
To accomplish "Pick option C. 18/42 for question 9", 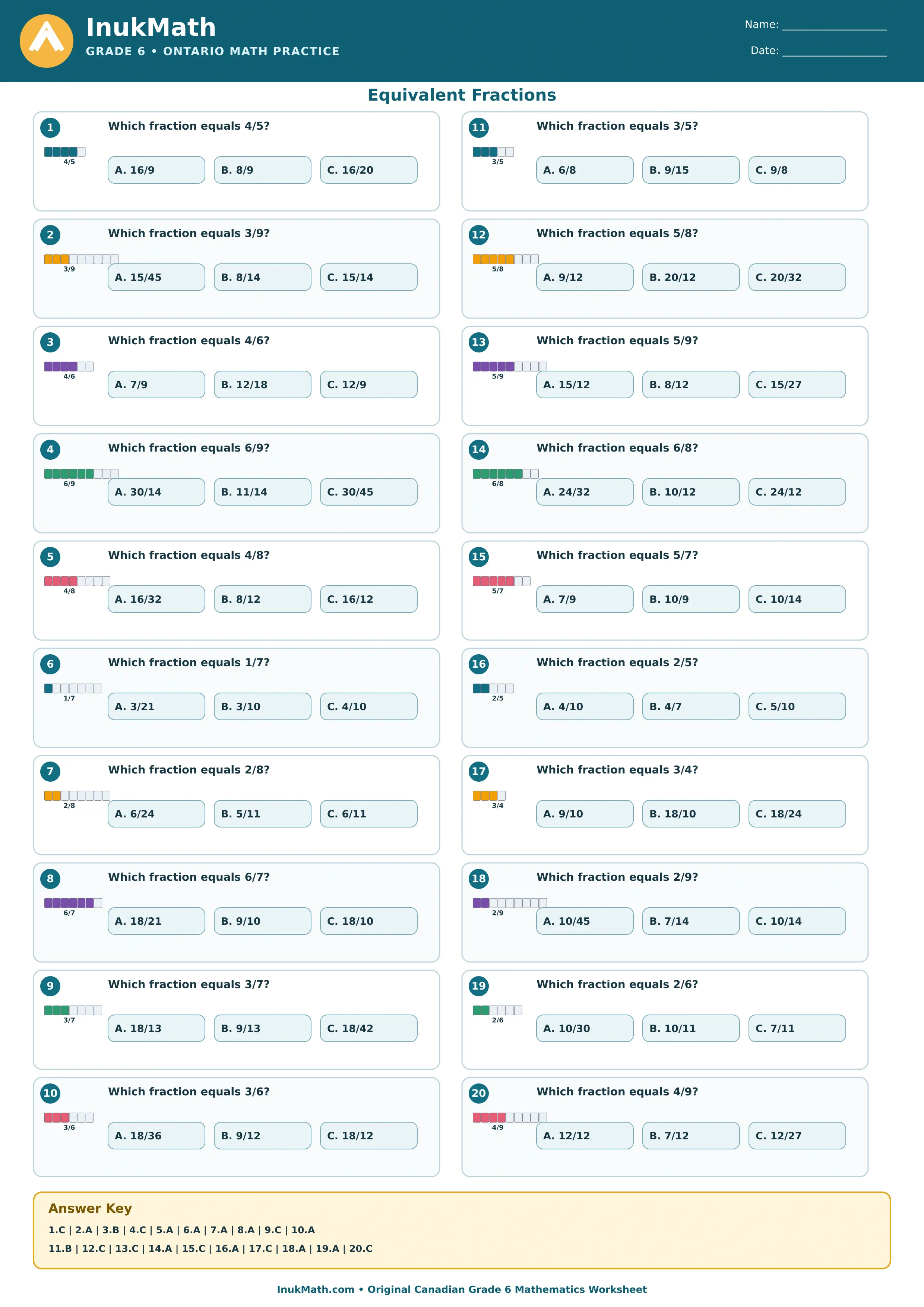I will point(369,1029).
